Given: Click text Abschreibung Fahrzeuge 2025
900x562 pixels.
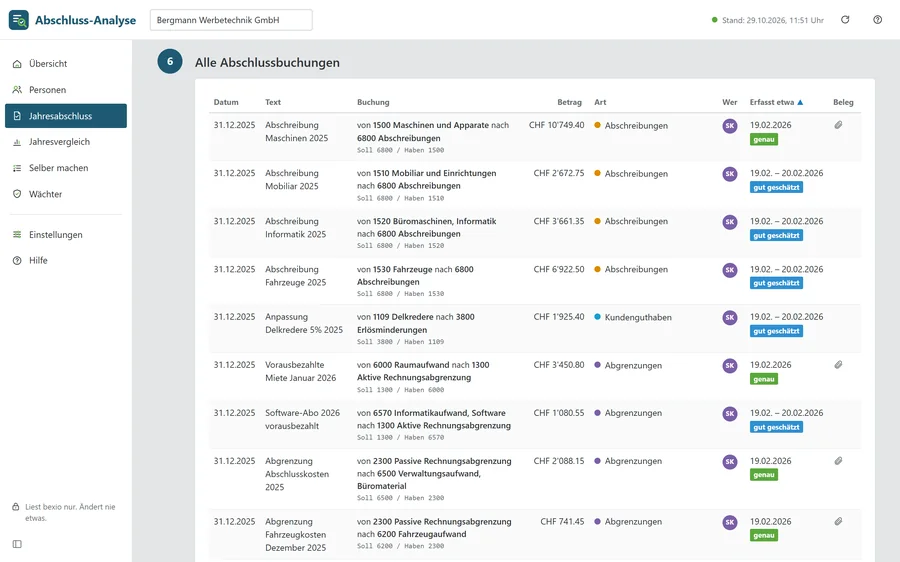Looking at the screenshot, I should click(296, 276).
